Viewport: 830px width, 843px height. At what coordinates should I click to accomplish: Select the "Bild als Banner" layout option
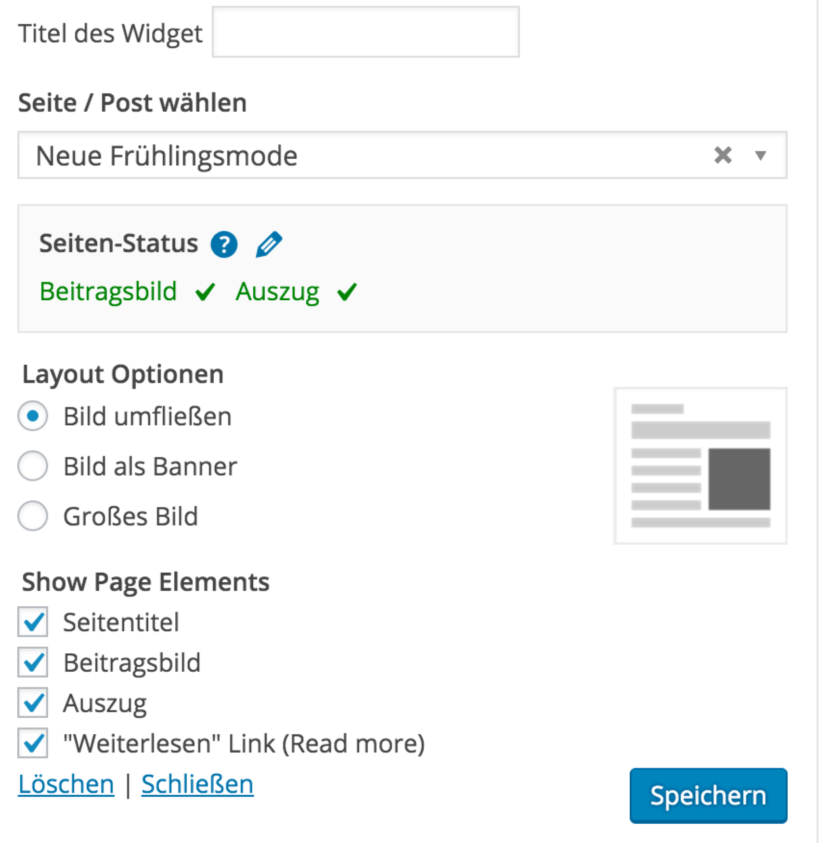point(31,466)
